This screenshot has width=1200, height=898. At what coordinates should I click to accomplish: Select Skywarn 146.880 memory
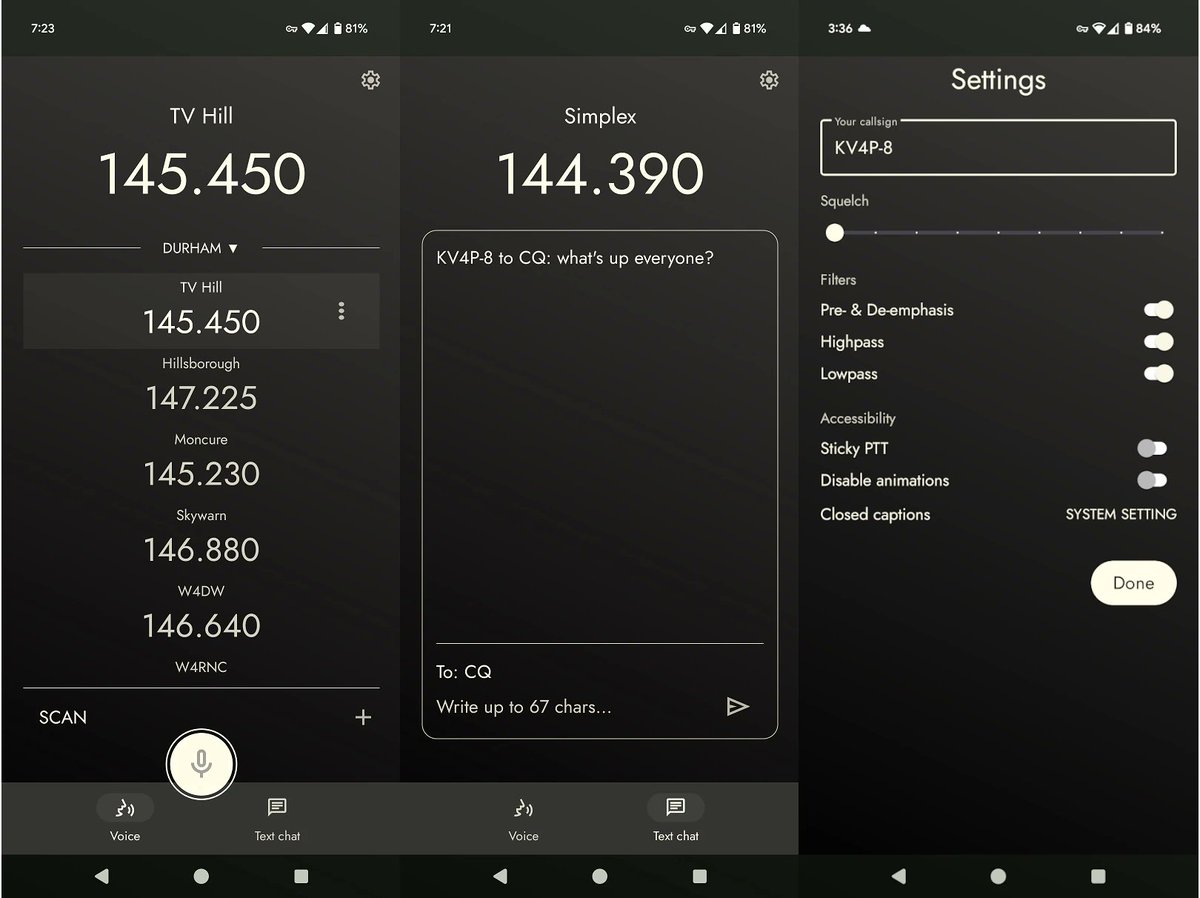(x=201, y=538)
